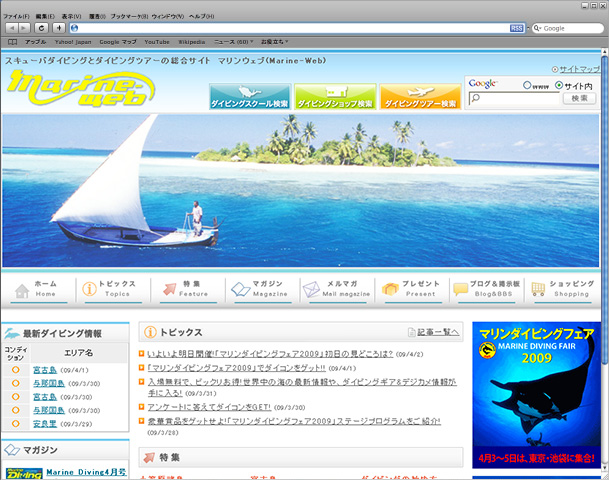This screenshot has width=609, height=480.
Task: Open the Wikipedia bookmark
Action: [191, 42]
